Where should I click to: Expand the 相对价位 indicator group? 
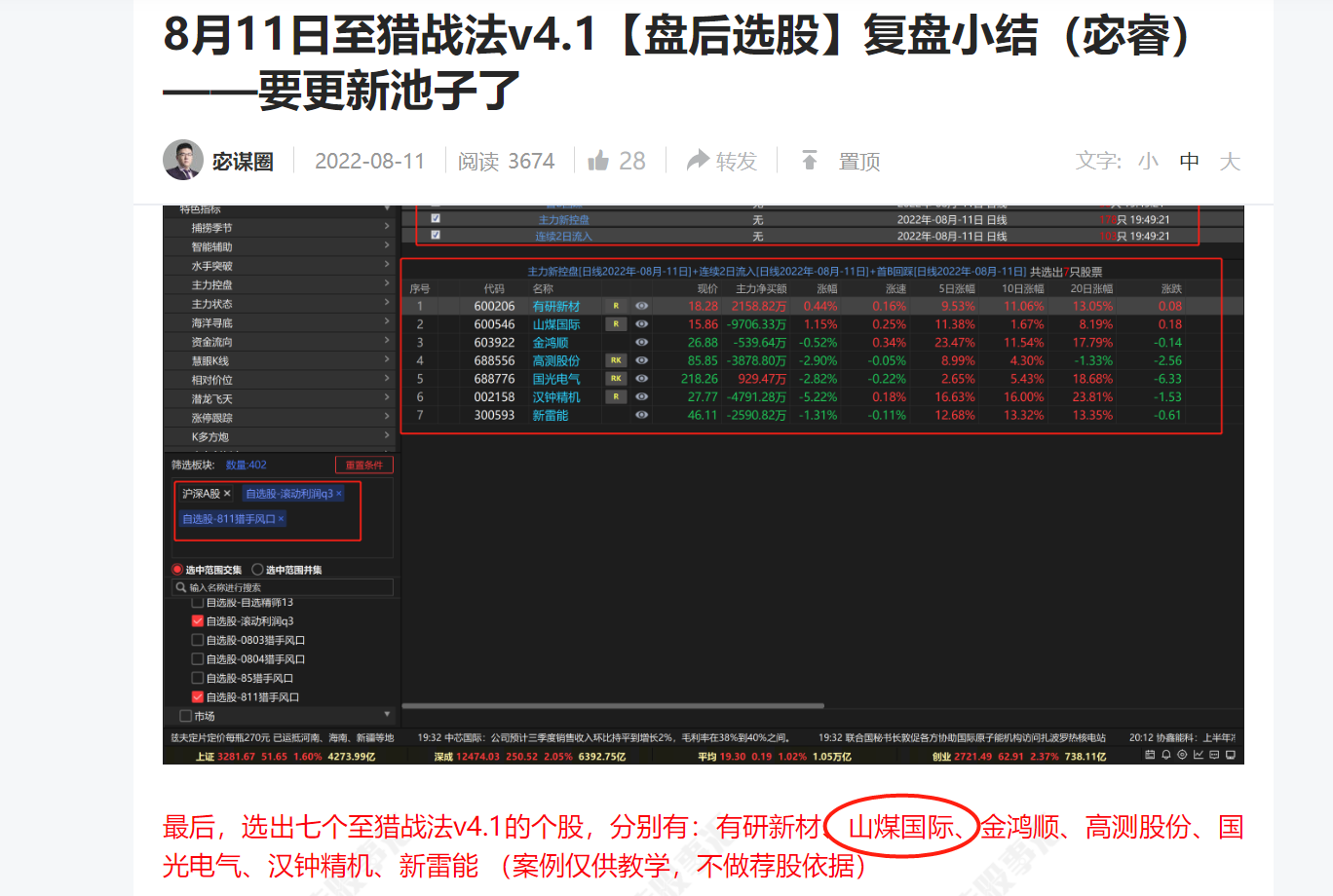387,379
